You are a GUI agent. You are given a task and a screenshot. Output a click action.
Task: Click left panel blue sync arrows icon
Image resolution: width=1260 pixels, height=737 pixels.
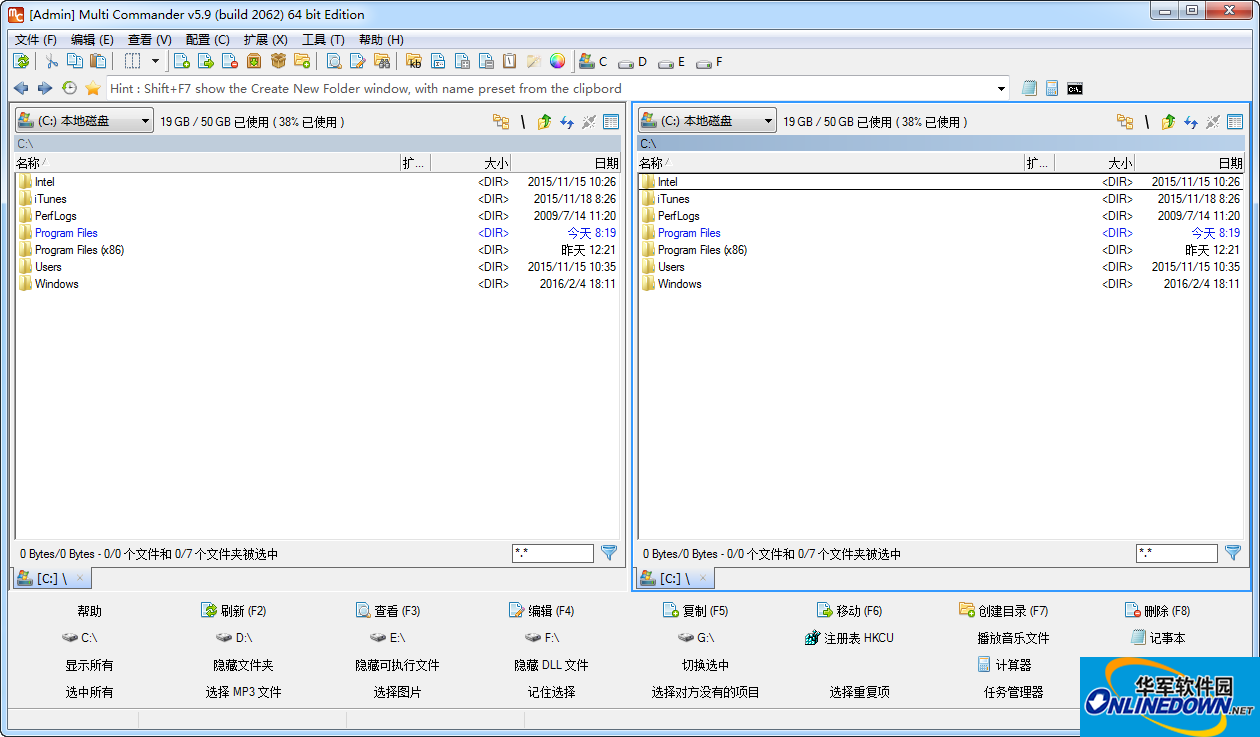click(567, 122)
